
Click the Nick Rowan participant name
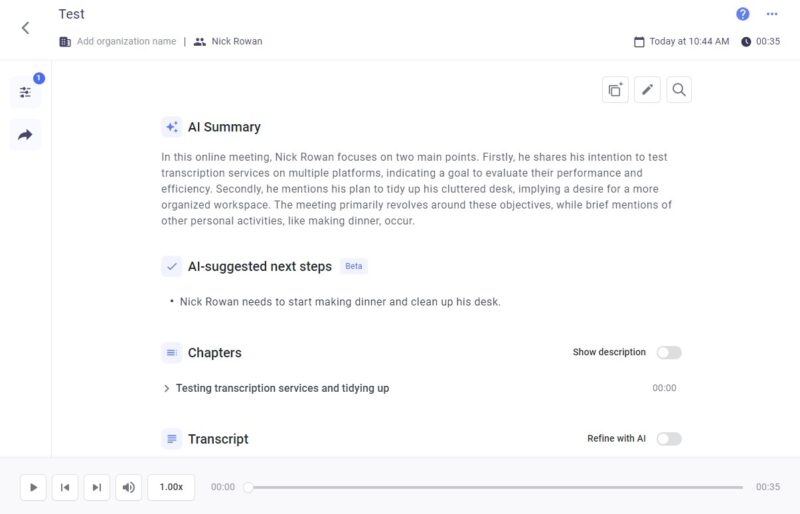point(237,42)
